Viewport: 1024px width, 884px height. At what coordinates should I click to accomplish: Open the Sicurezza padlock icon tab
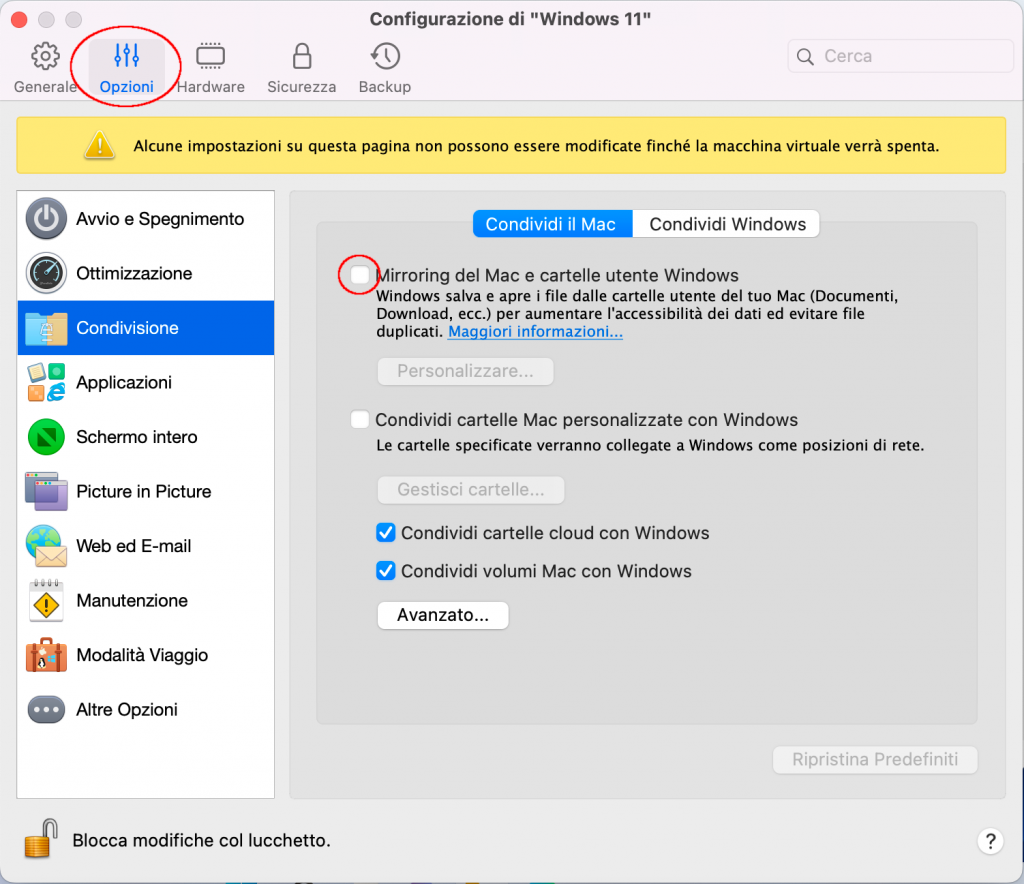click(302, 57)
